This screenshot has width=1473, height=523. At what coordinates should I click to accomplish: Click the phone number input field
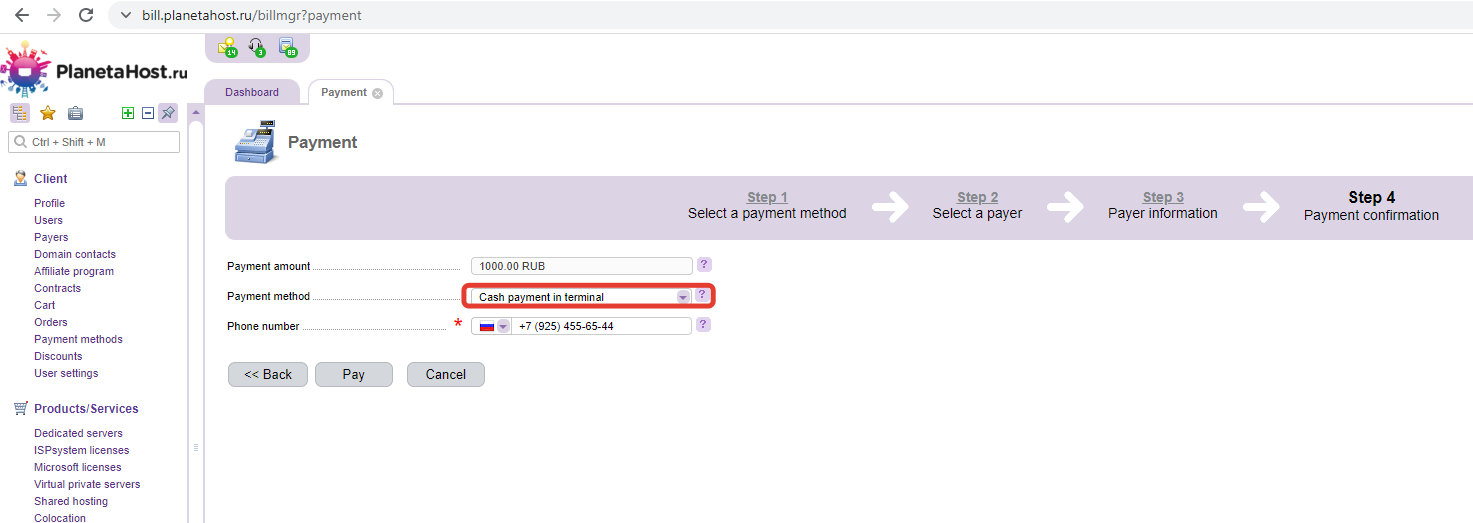point(600,326)
